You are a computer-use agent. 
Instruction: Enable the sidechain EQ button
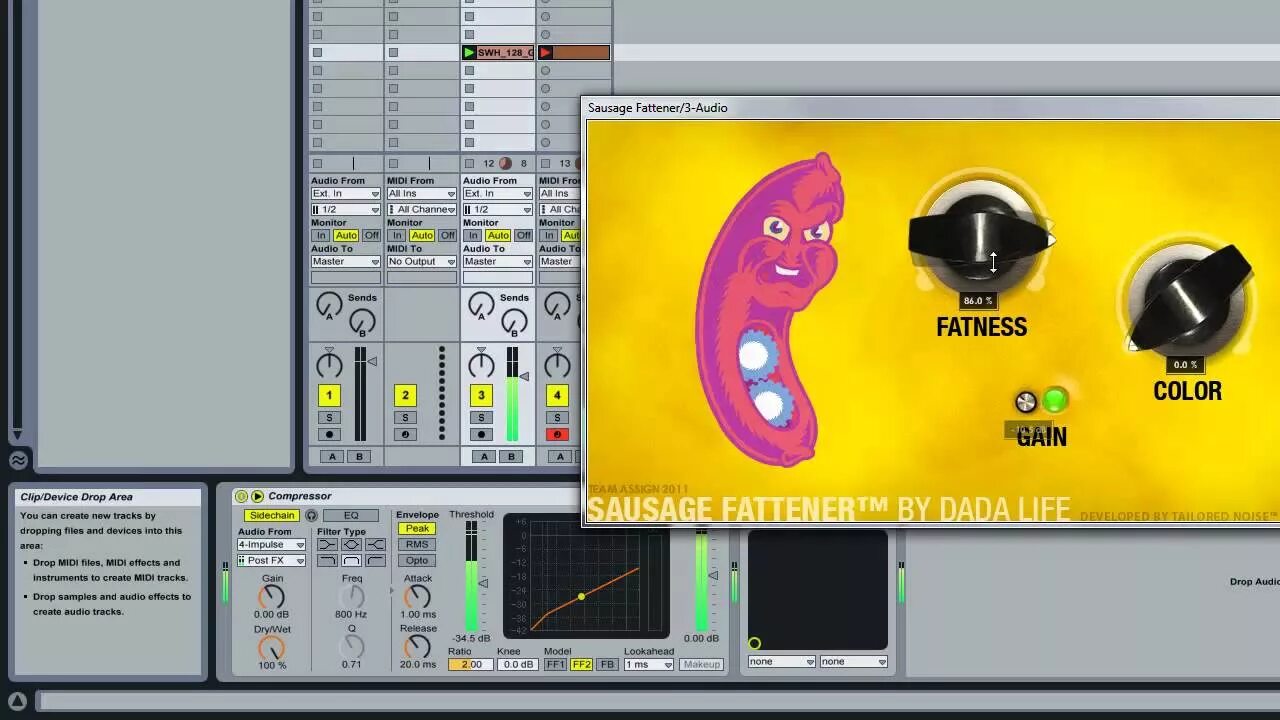tap(352, 516)
